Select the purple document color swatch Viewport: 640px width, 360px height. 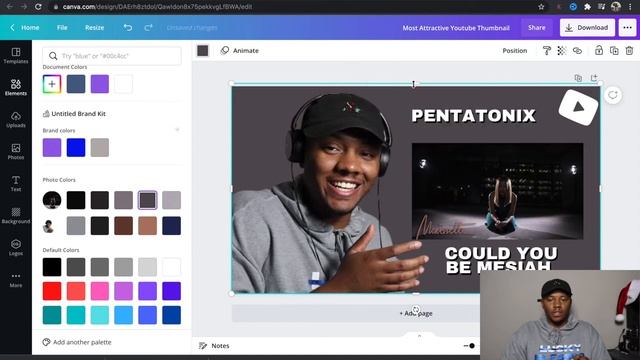click(100, 84)
